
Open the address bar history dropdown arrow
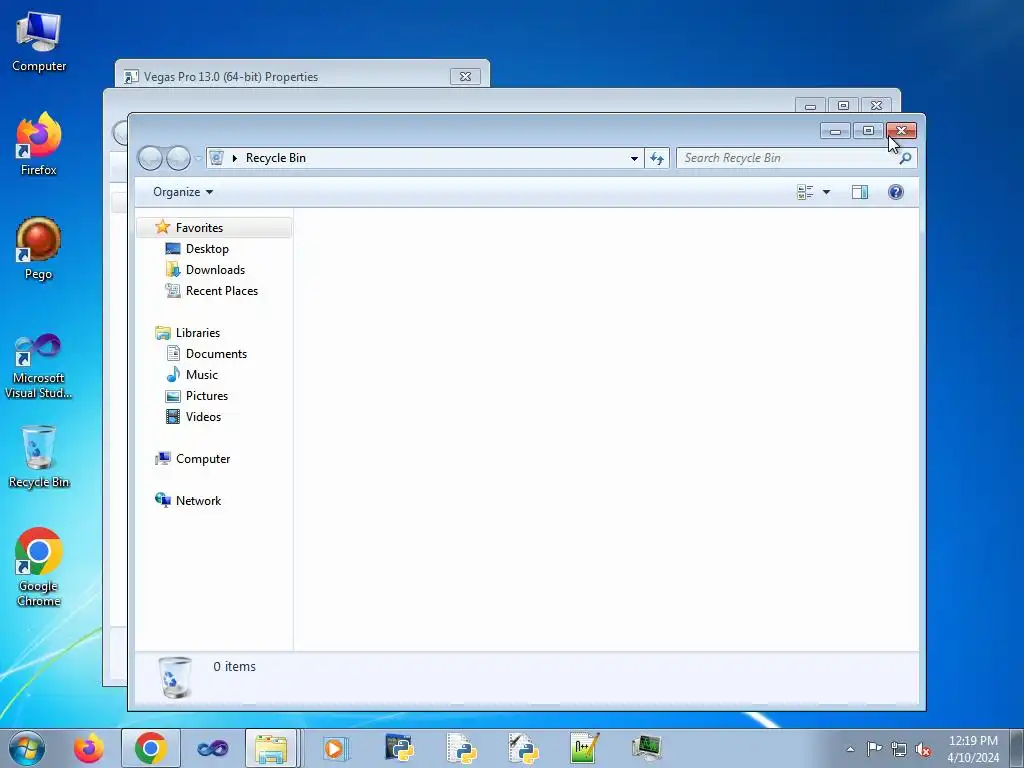(633, 158)
